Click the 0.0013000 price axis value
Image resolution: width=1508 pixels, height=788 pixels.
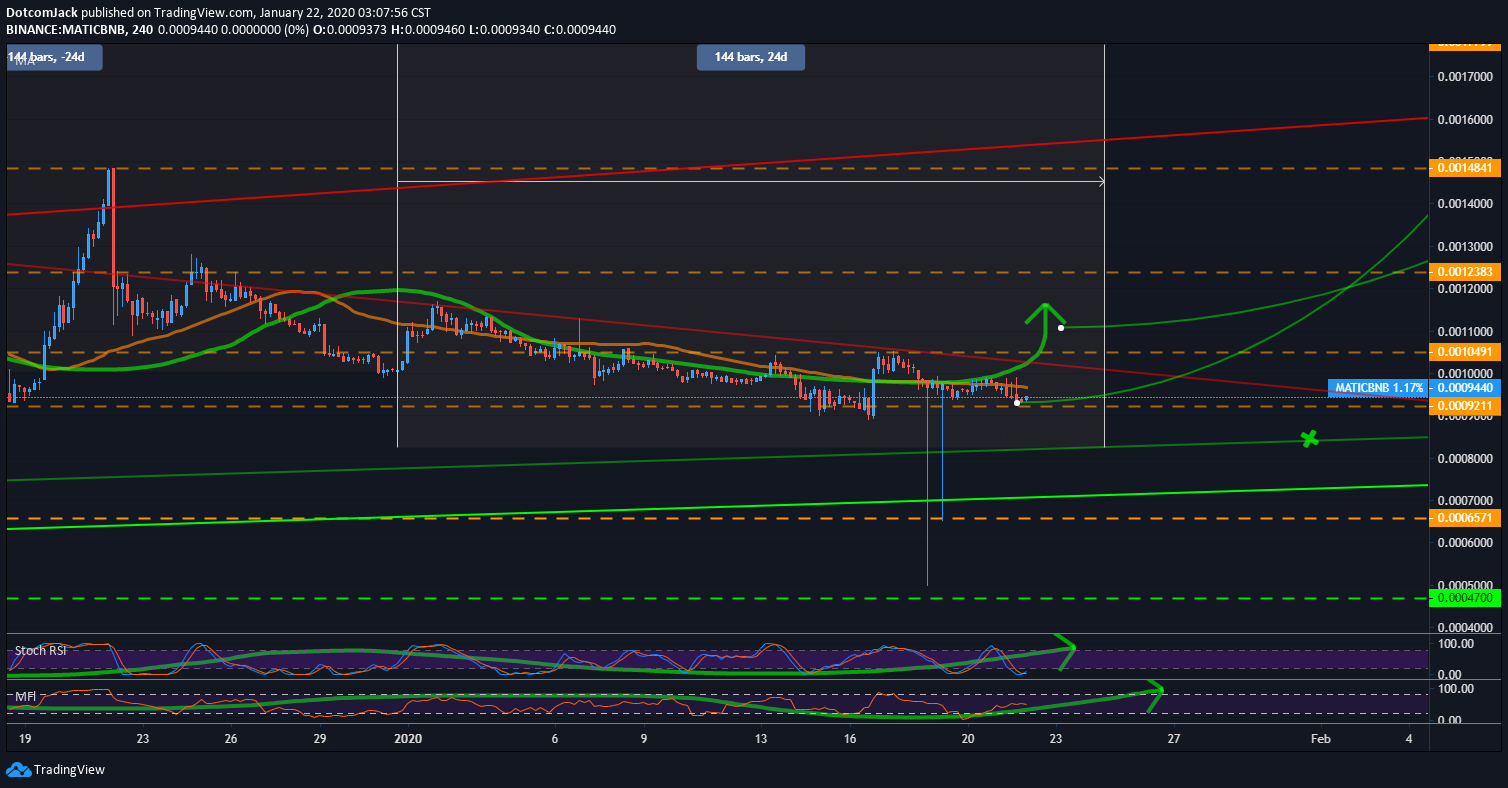tap(1465, 246)
